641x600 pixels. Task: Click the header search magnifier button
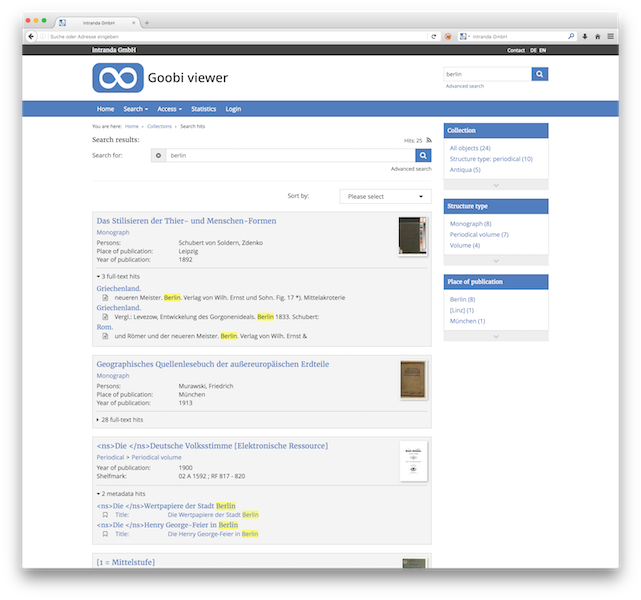pos(540,74)
